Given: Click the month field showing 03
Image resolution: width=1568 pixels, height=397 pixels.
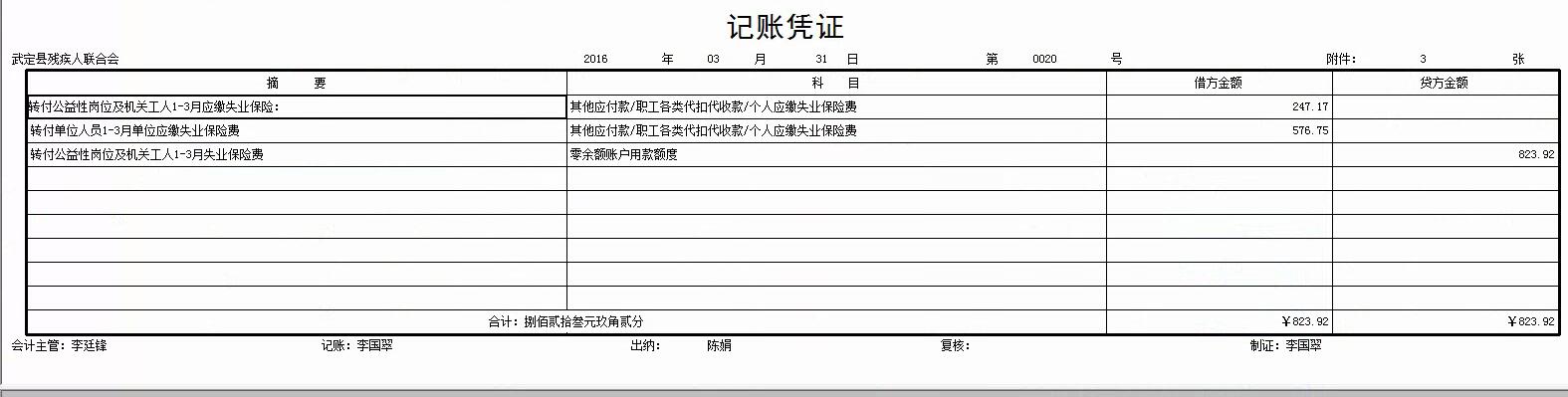Looking at the screenshot, I should tap(714, 59).
